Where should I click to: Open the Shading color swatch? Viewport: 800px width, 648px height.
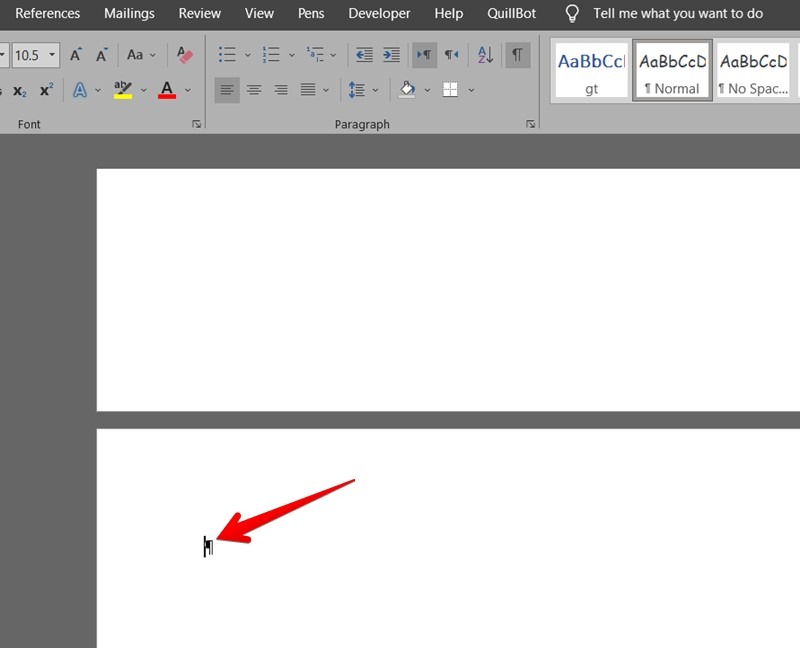click(x=408, y=90)
